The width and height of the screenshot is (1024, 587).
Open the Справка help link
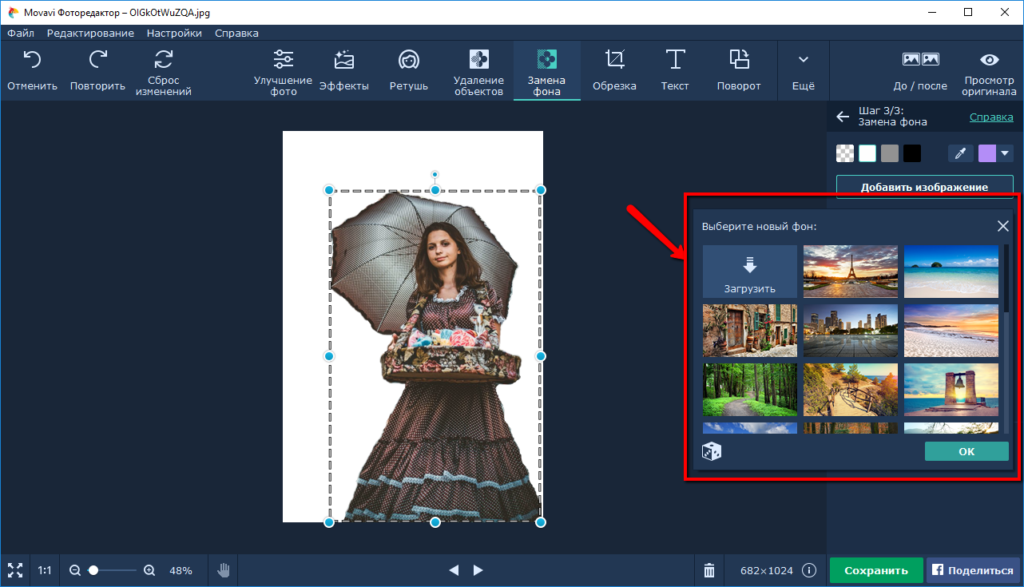click(991, 117)
